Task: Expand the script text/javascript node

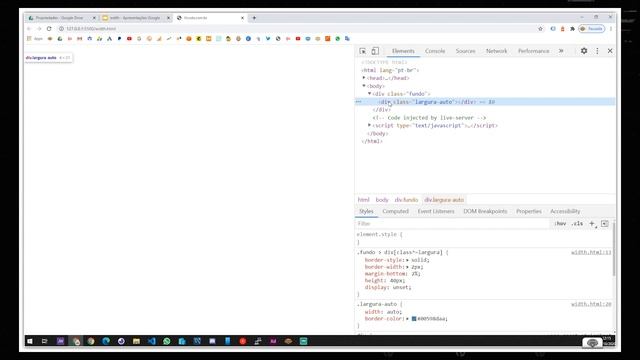Action: (369, 125)
